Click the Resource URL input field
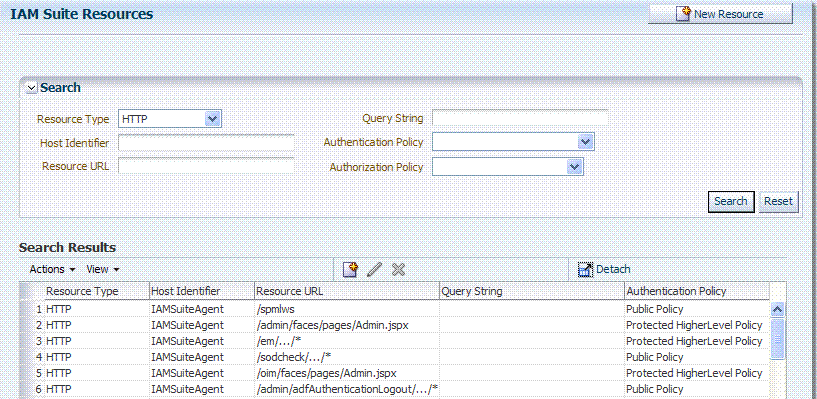817x399 pixels. [x=206, y=166]
